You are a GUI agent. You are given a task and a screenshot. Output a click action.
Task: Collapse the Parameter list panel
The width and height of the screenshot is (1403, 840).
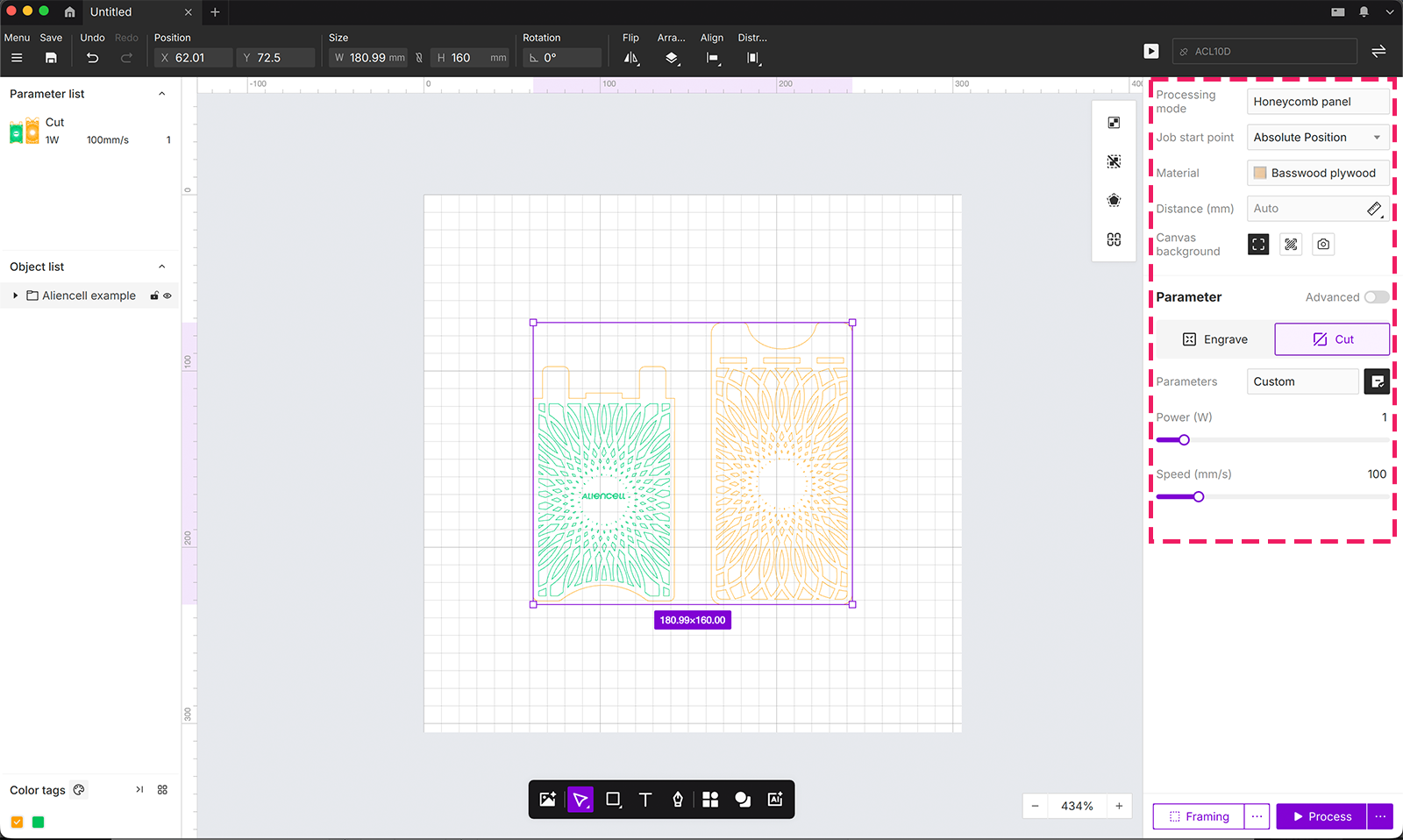click(x=161, y=94)
